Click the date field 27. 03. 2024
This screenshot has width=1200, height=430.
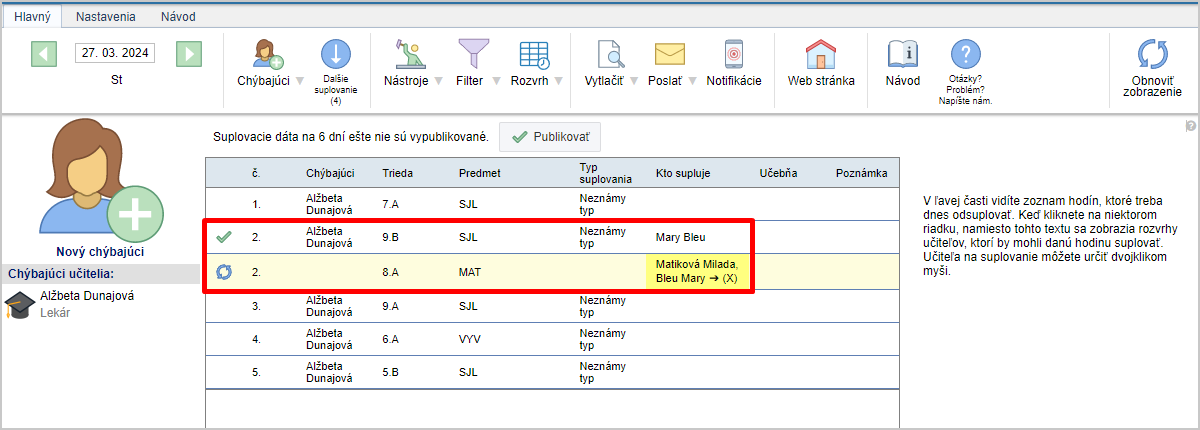(115, 53)
